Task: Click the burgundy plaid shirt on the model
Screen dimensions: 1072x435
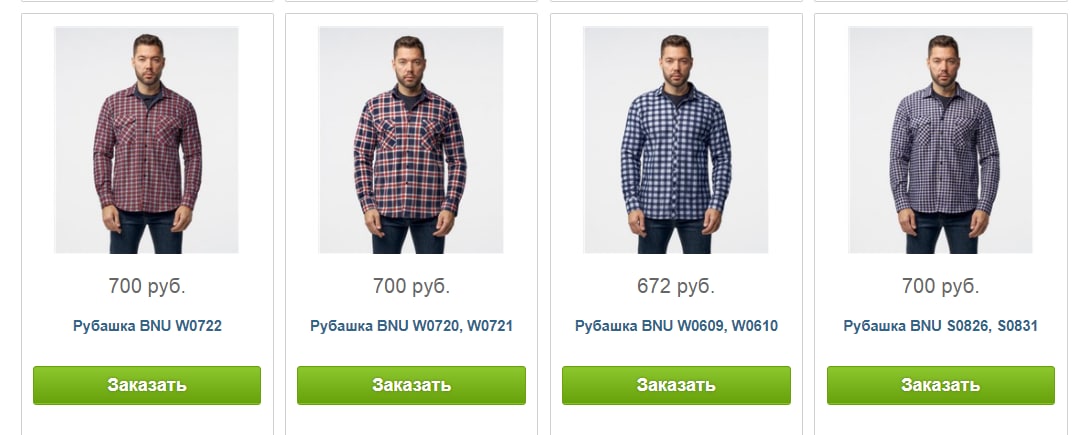Action: click(x=147, y=150)
